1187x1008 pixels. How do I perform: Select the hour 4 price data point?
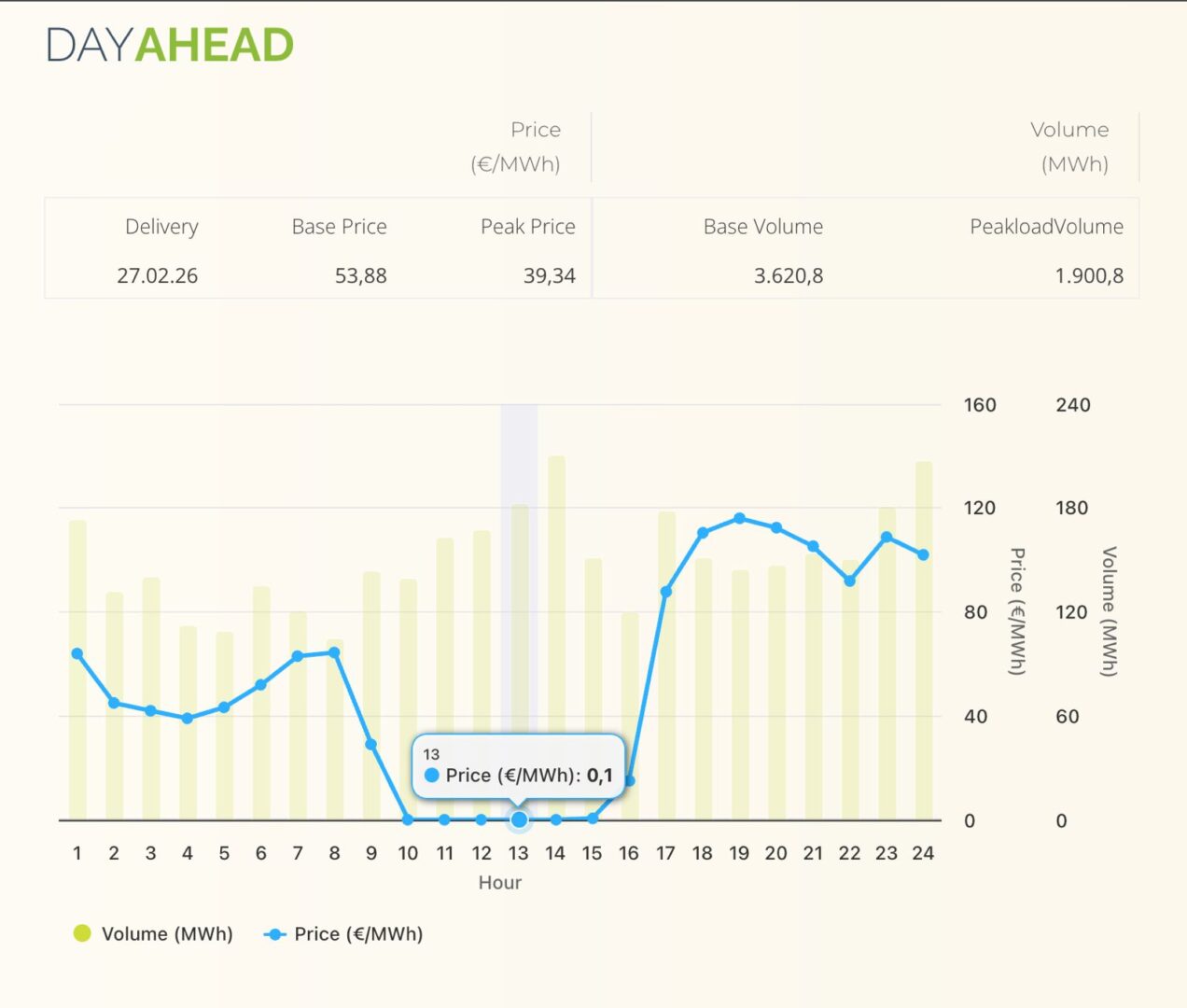tap(188, 718)
